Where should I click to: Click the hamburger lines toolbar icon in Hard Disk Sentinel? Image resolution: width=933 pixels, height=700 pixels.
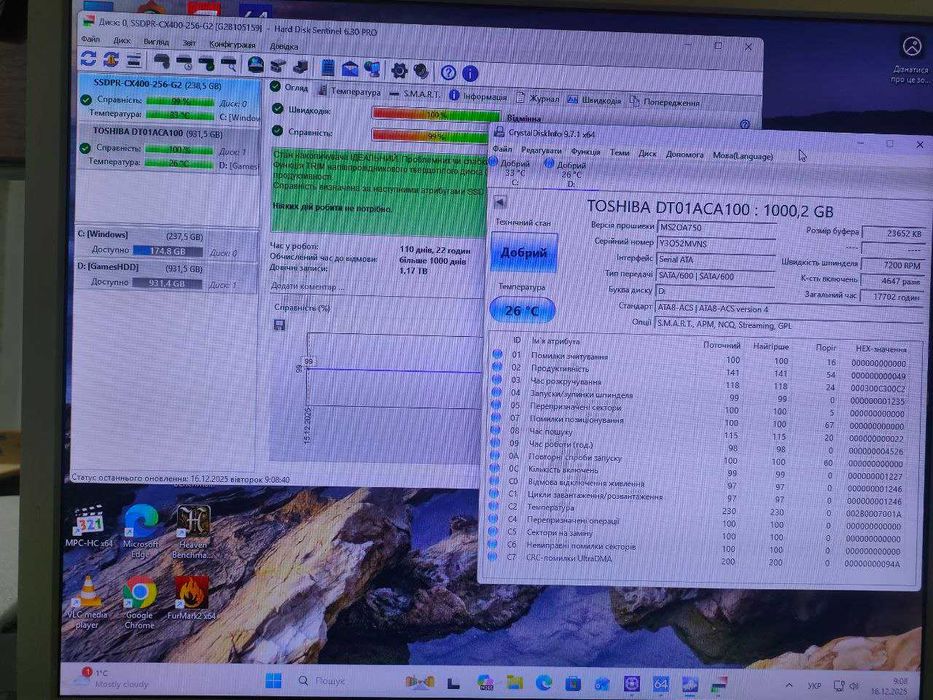pos(134,60)
